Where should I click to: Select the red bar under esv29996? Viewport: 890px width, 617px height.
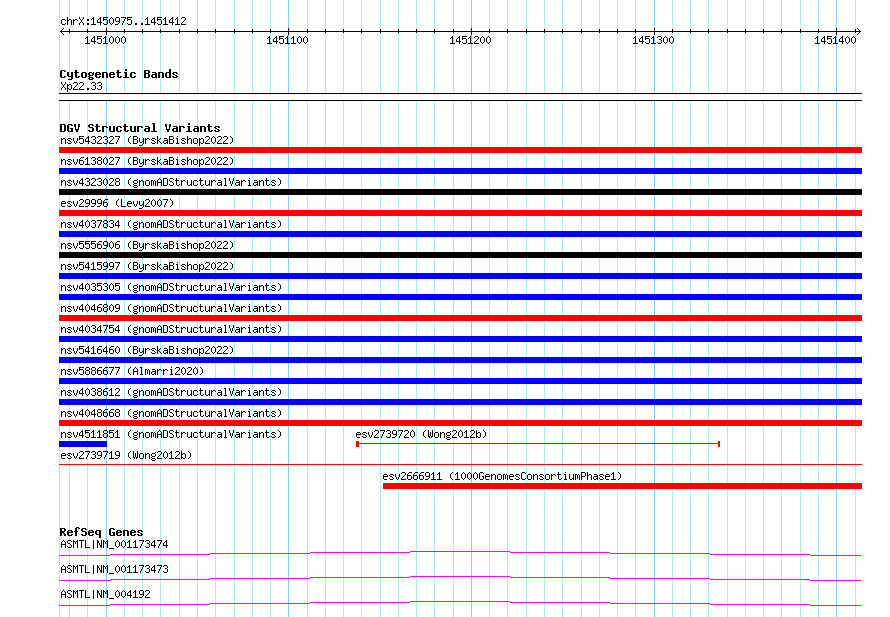[x=460, y=213]
